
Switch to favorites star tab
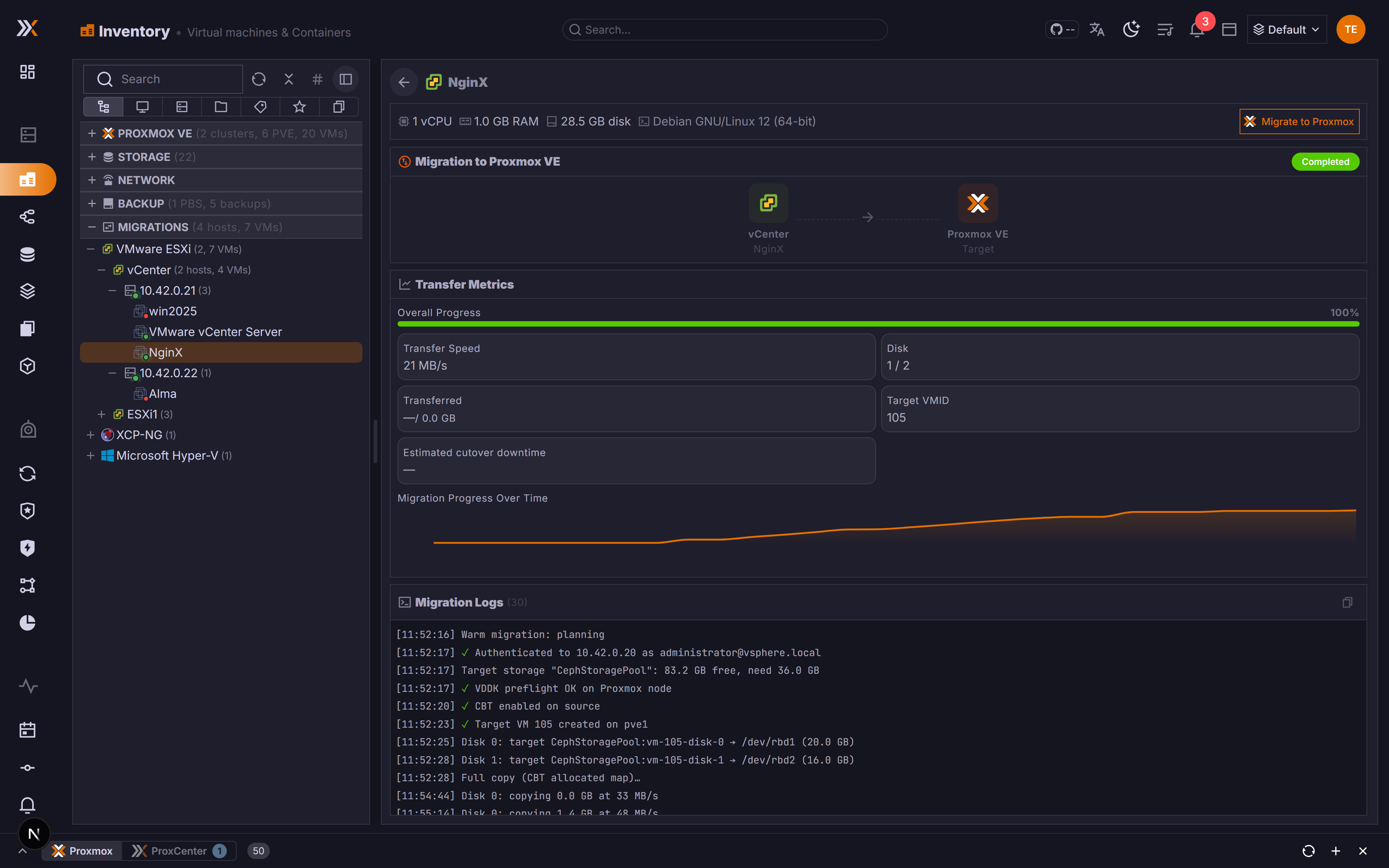[300, 107]
